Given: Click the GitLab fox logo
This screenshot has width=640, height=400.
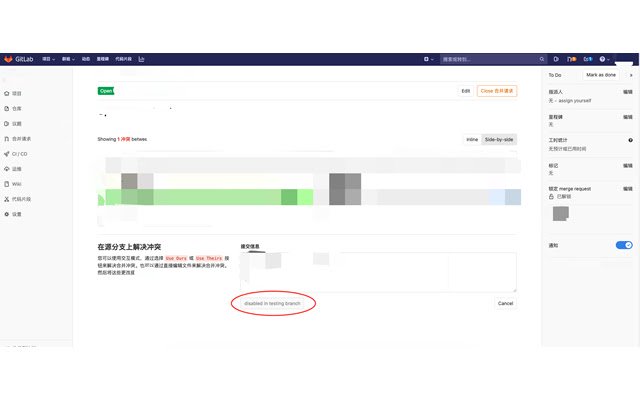Looking at the screenshot, I should [8, 59].
